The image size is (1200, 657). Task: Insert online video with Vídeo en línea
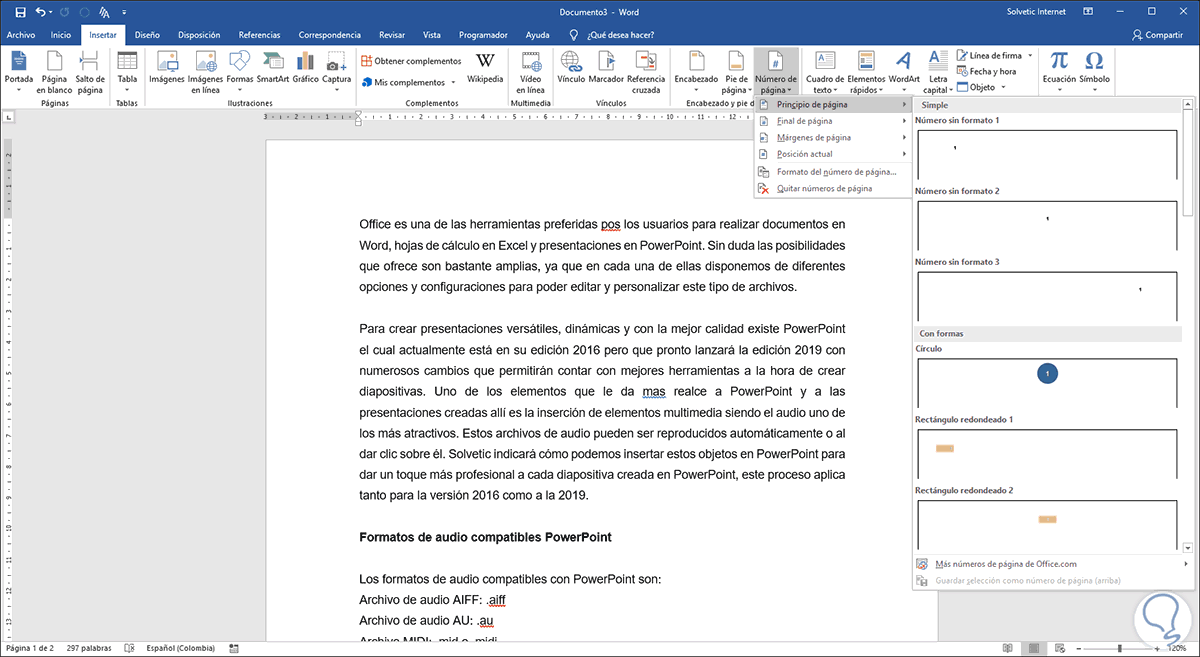pos(531,71)
